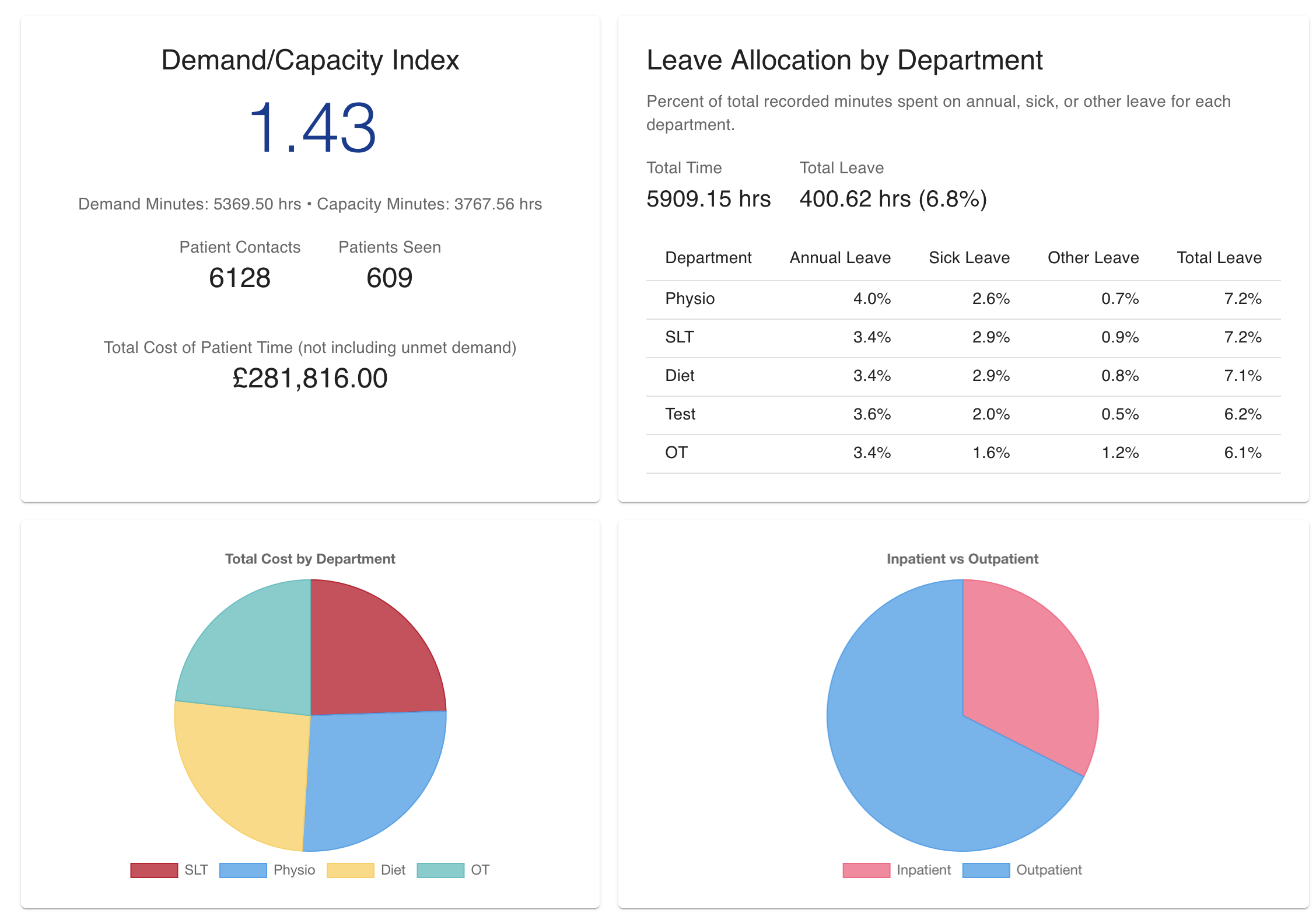This screenshot has height=923, width=1316.
Task: Select the Test department row
Action: pyautogui.click(x=963, y=414)
